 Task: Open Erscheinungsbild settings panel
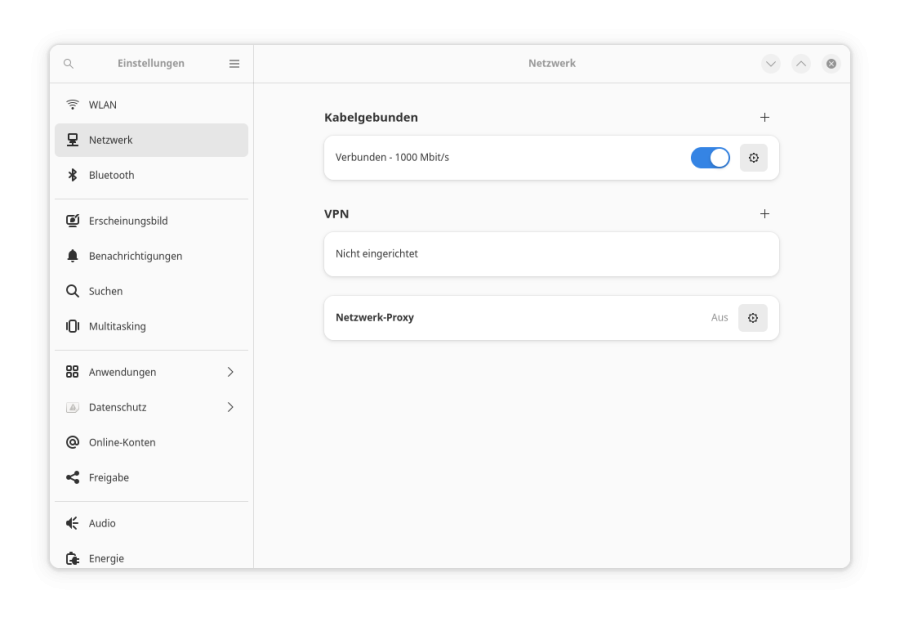152,221
